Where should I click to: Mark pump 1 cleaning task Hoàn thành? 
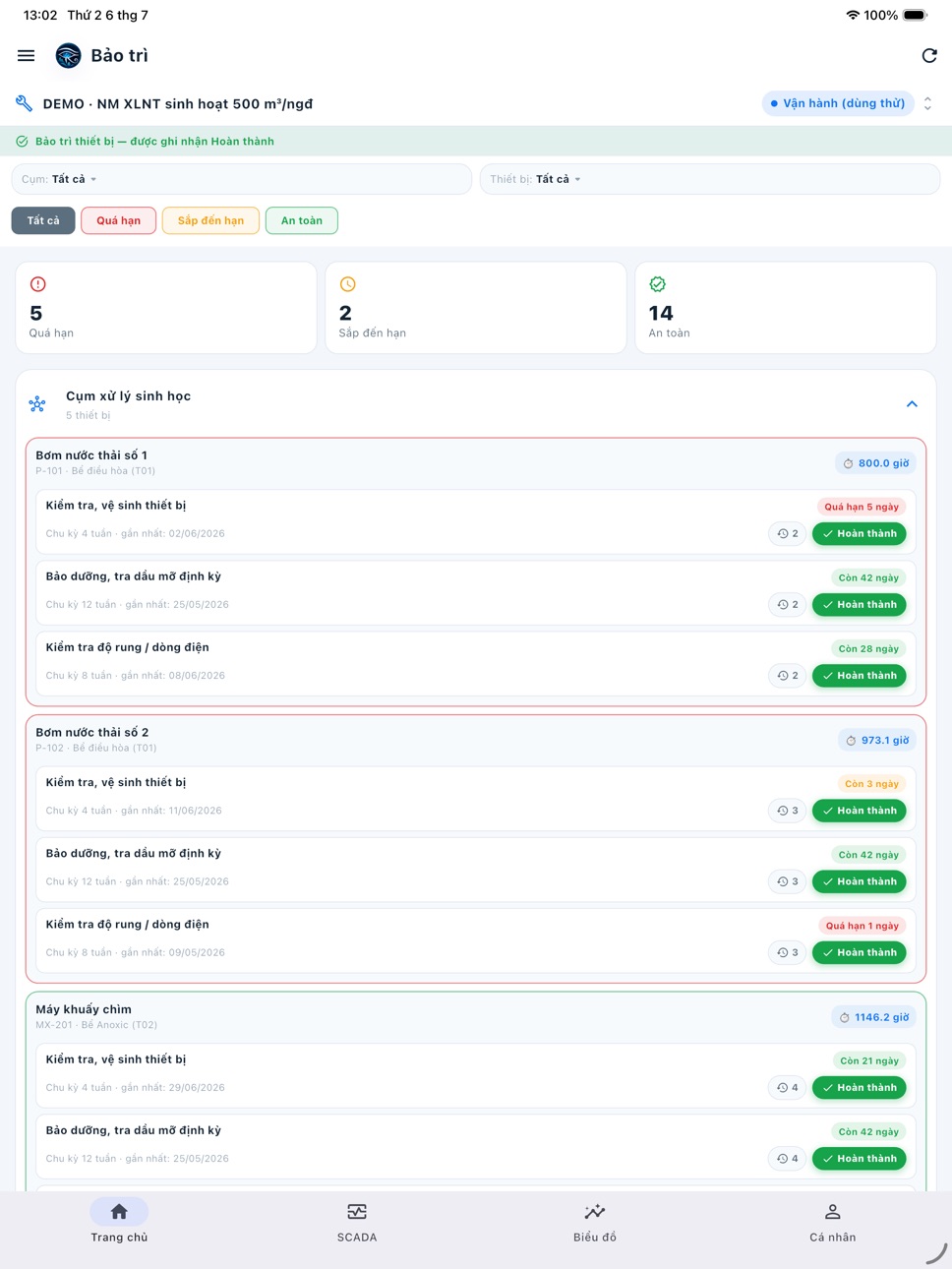[x=860, y=534]
